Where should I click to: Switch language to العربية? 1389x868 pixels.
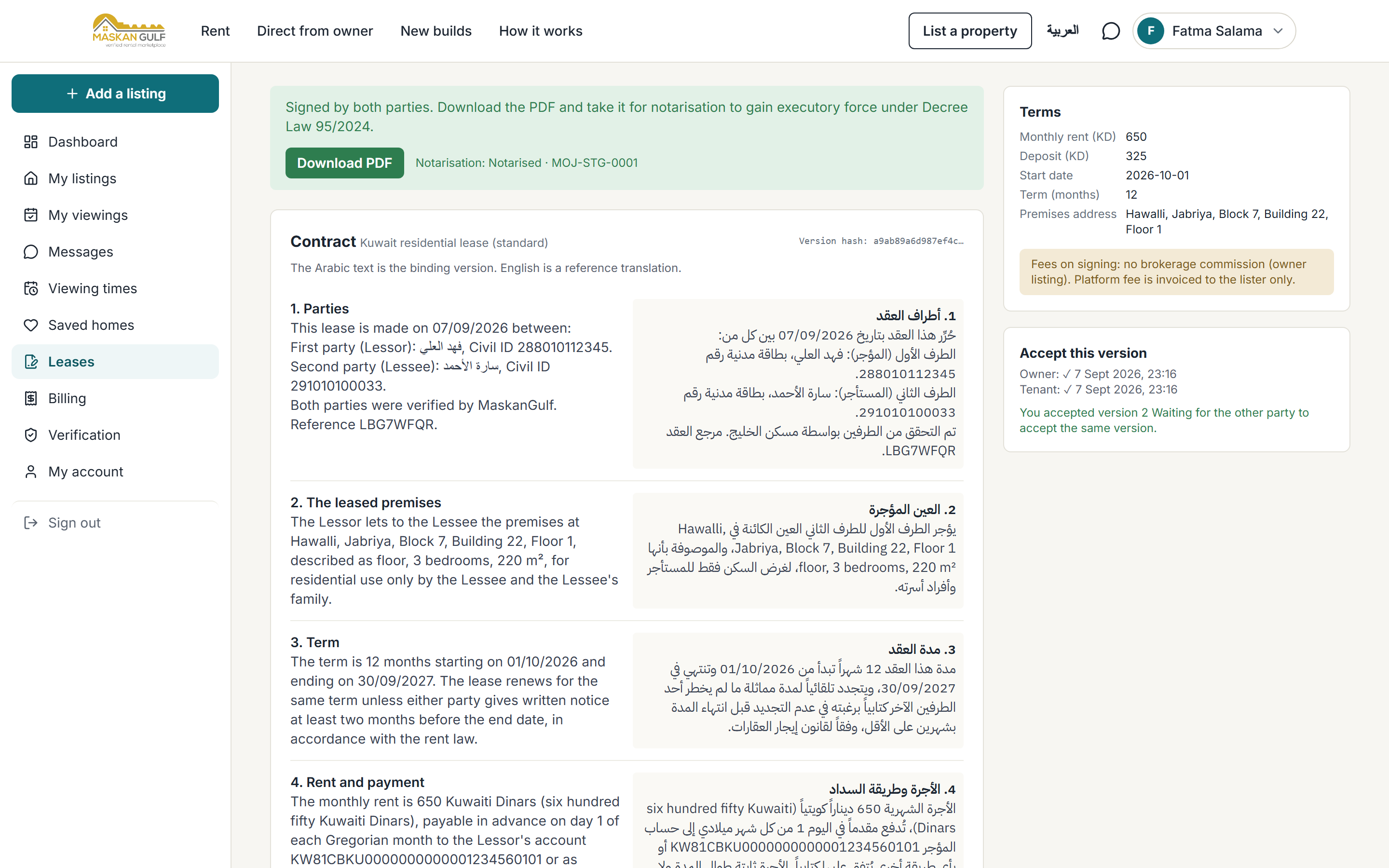(x=1062, y=30)
